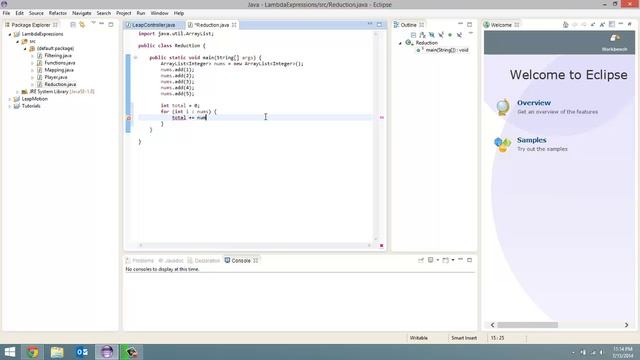
Task: Open the Overview link in Welcome
Action: pos(534,103)
